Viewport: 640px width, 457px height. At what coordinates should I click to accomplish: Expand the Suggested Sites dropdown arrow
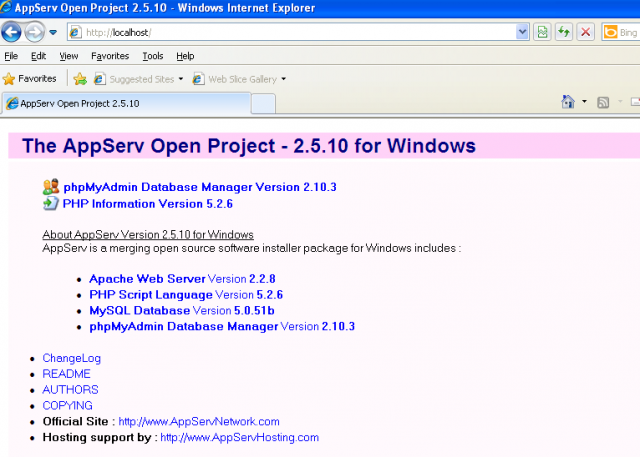[x=181, y=79]
